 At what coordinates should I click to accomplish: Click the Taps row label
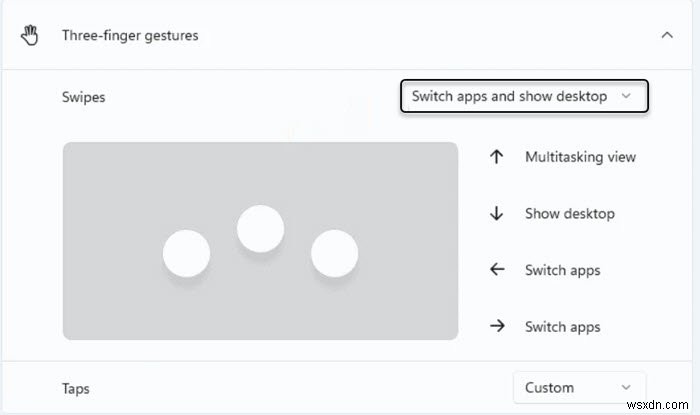(77, 388)
